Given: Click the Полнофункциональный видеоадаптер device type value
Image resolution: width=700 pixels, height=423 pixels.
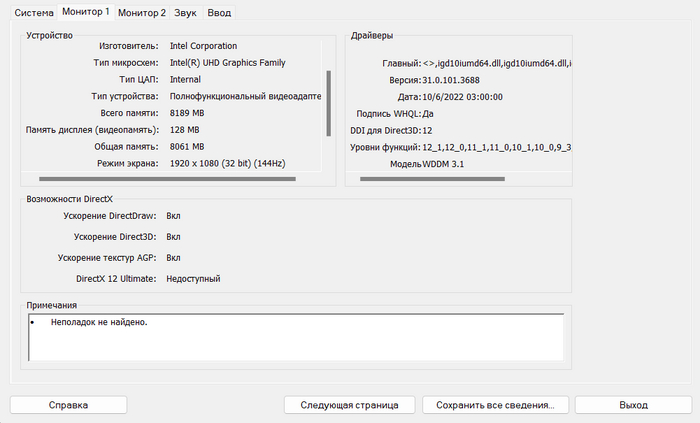Looking at the screenshot, I should point(245,96).
